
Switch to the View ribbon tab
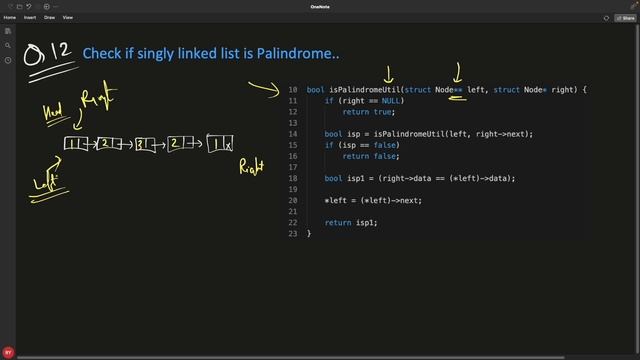pos(68,18)
